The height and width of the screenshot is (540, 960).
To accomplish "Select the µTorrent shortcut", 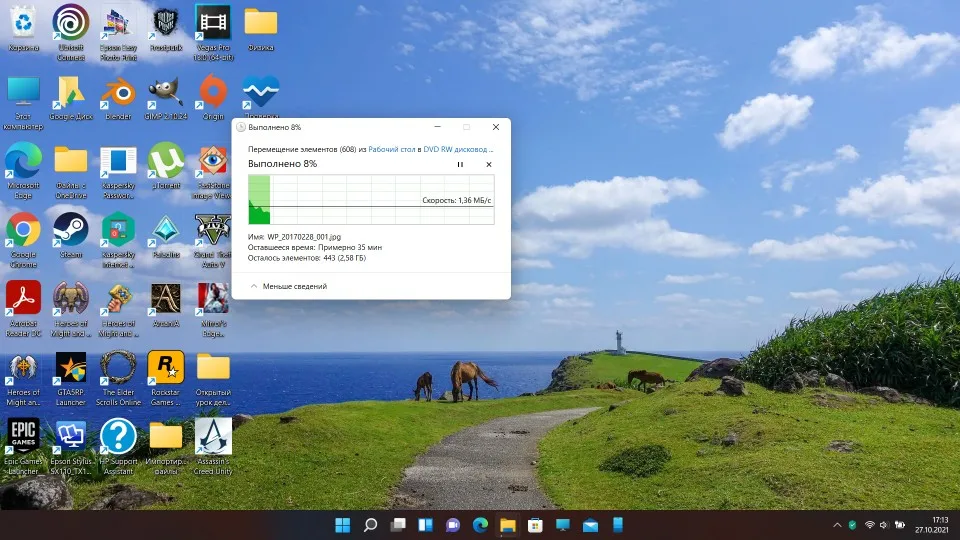I will point(165,165).
